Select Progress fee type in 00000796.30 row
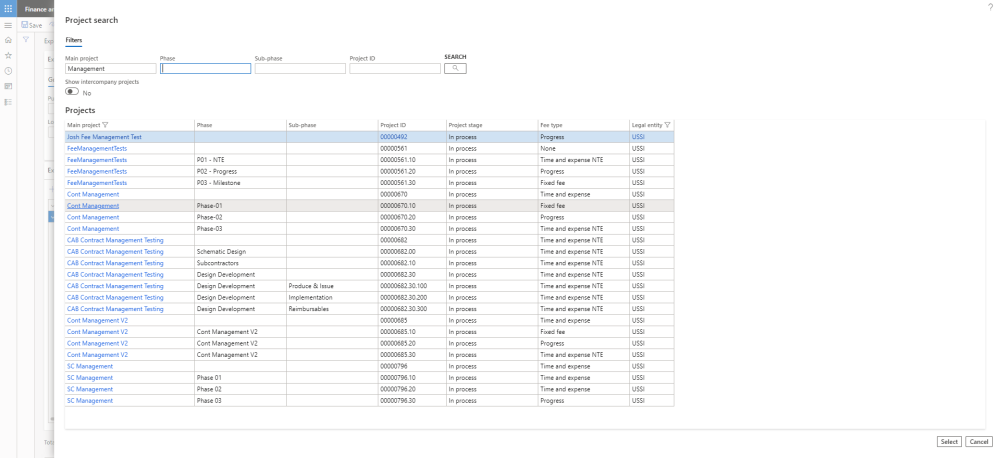 [x=583, y=401]
